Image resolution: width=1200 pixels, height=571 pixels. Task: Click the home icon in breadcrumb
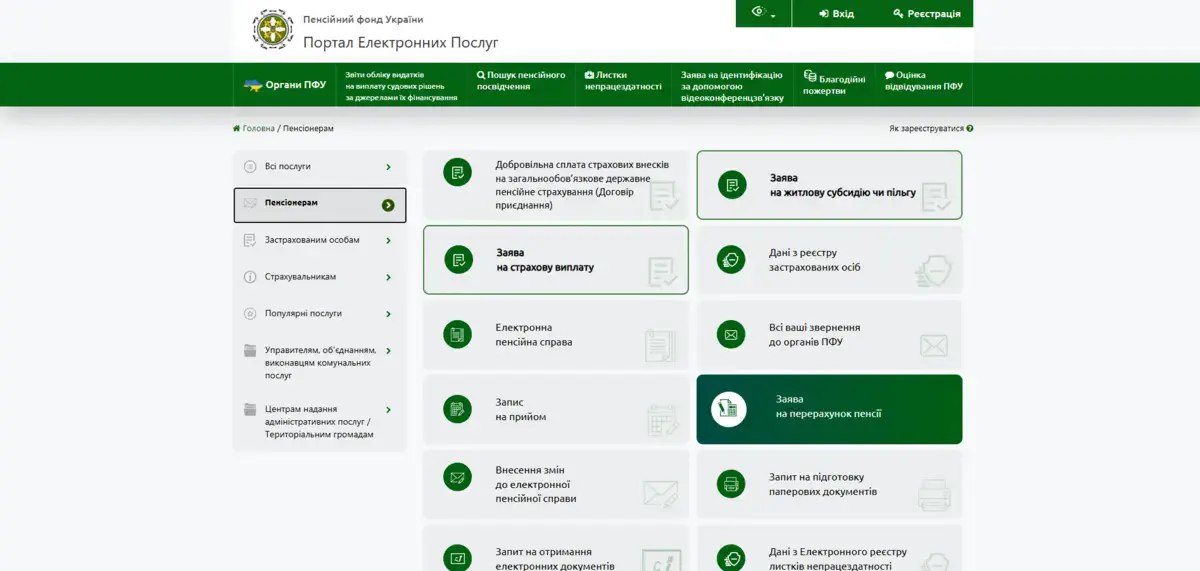click(x=237, y=129)
